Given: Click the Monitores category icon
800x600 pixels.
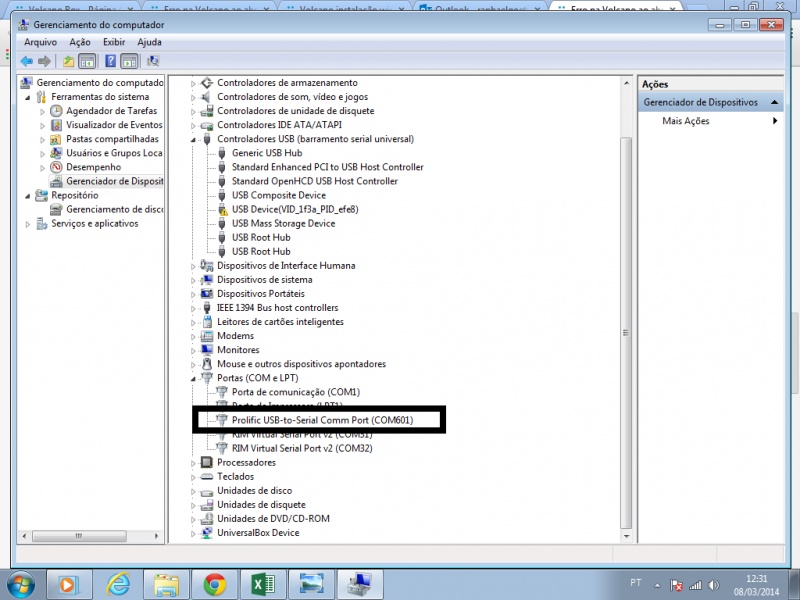Looking at the screenshot, I should 206,350.
